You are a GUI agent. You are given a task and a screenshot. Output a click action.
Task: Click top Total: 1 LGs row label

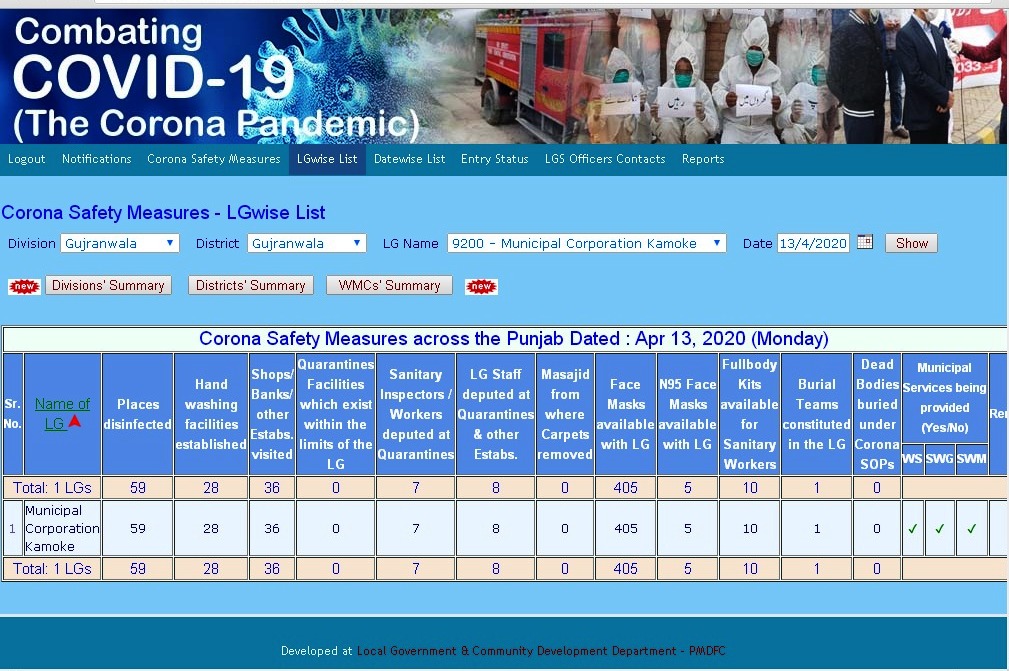[x=52, y=488]
